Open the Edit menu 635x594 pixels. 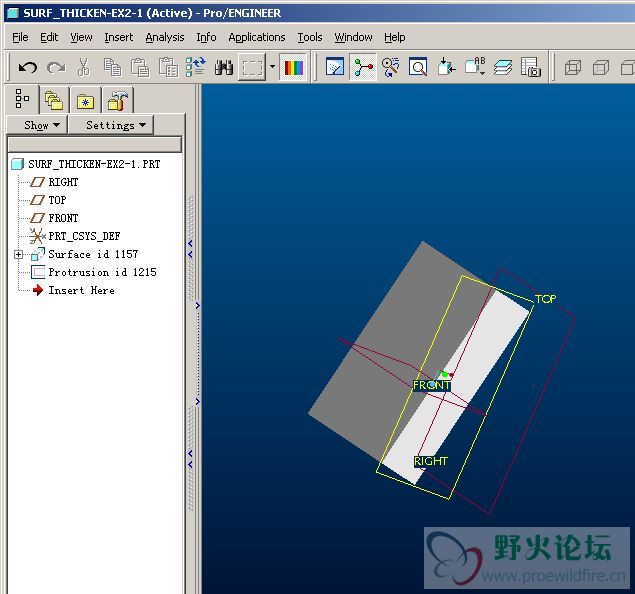coord(49,37)
